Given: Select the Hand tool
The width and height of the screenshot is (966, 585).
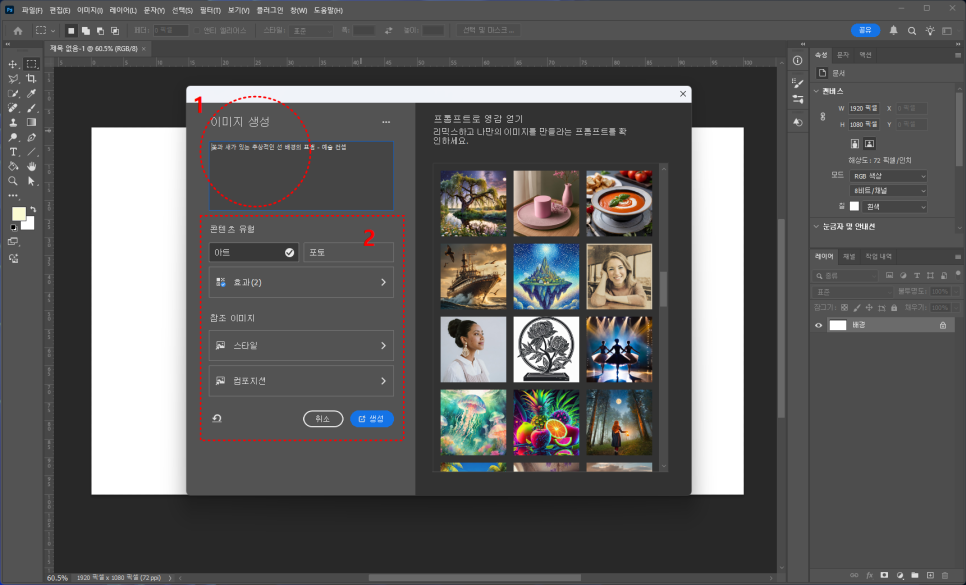Looking at the screenshot, I should point(31,167).
